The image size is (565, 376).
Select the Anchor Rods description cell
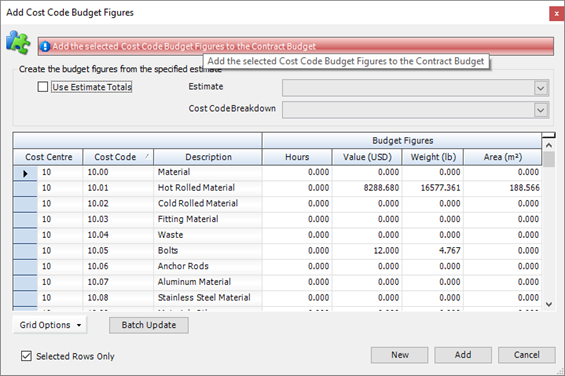click(208, 266)
